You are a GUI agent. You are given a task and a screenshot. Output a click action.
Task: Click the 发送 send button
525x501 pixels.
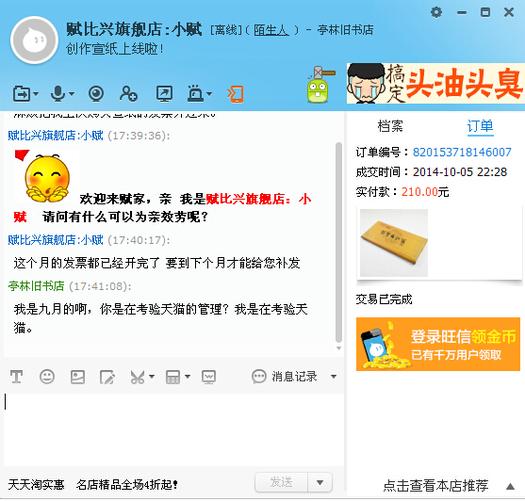click(x=281, y=483)
